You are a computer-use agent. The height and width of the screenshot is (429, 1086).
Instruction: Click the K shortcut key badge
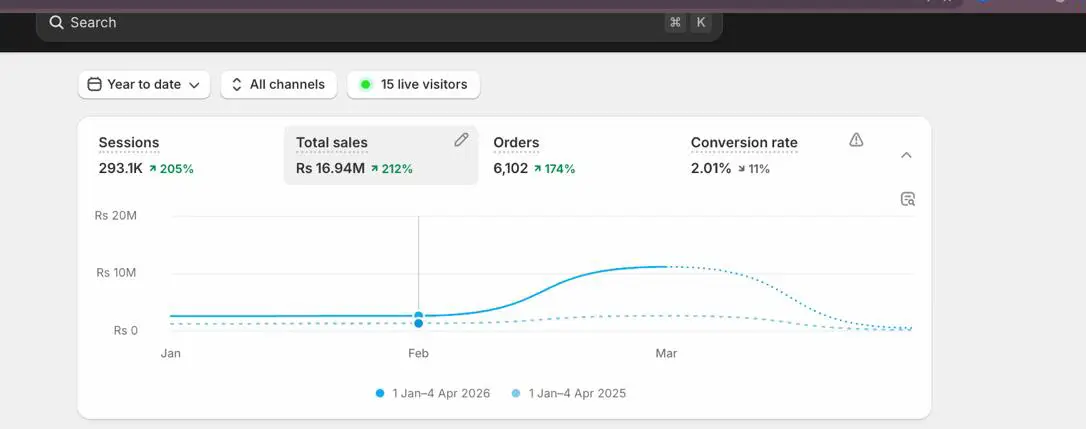pos(701,22)
